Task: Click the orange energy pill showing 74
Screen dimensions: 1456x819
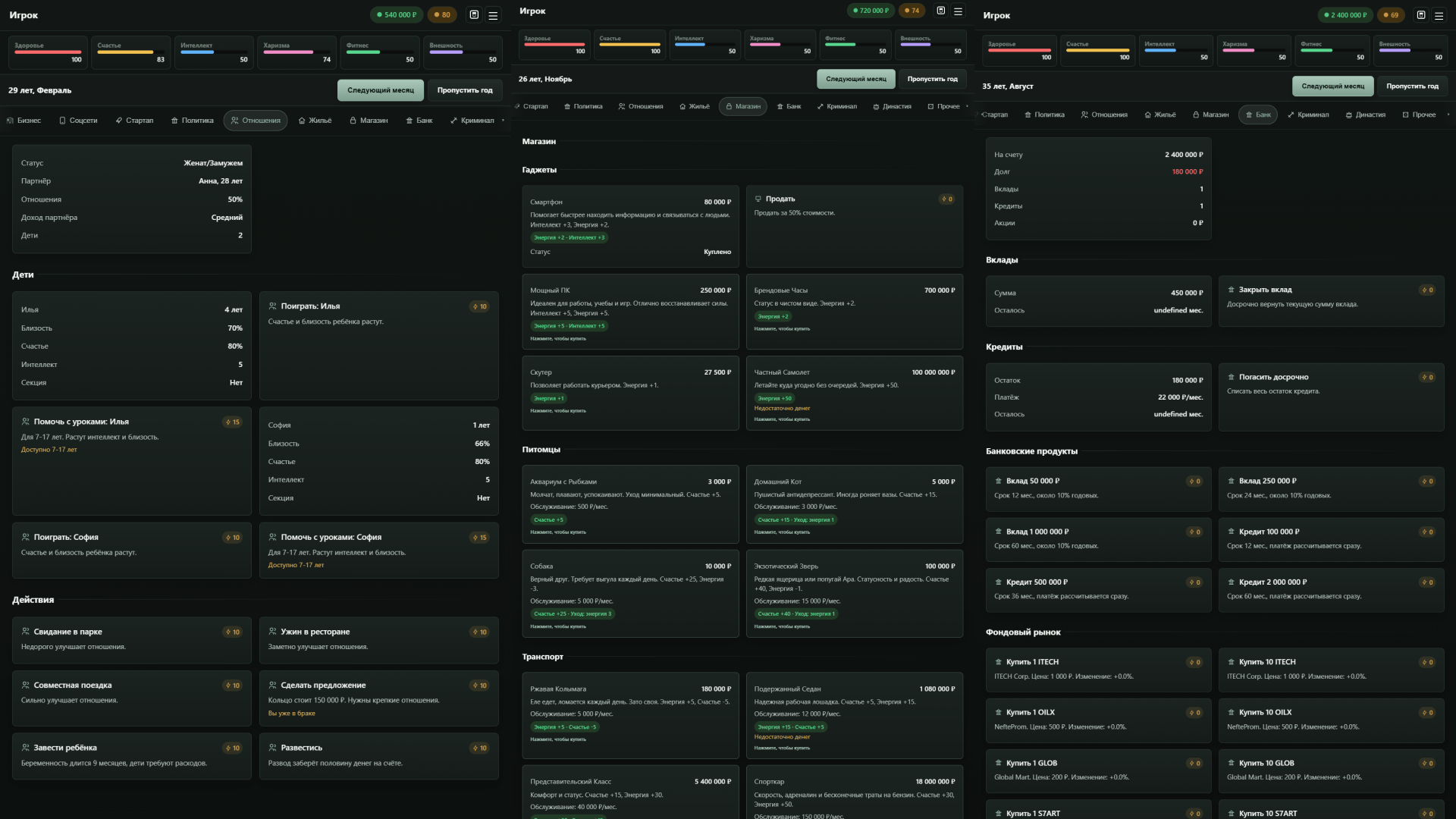Action: click(x=911, y=11)
